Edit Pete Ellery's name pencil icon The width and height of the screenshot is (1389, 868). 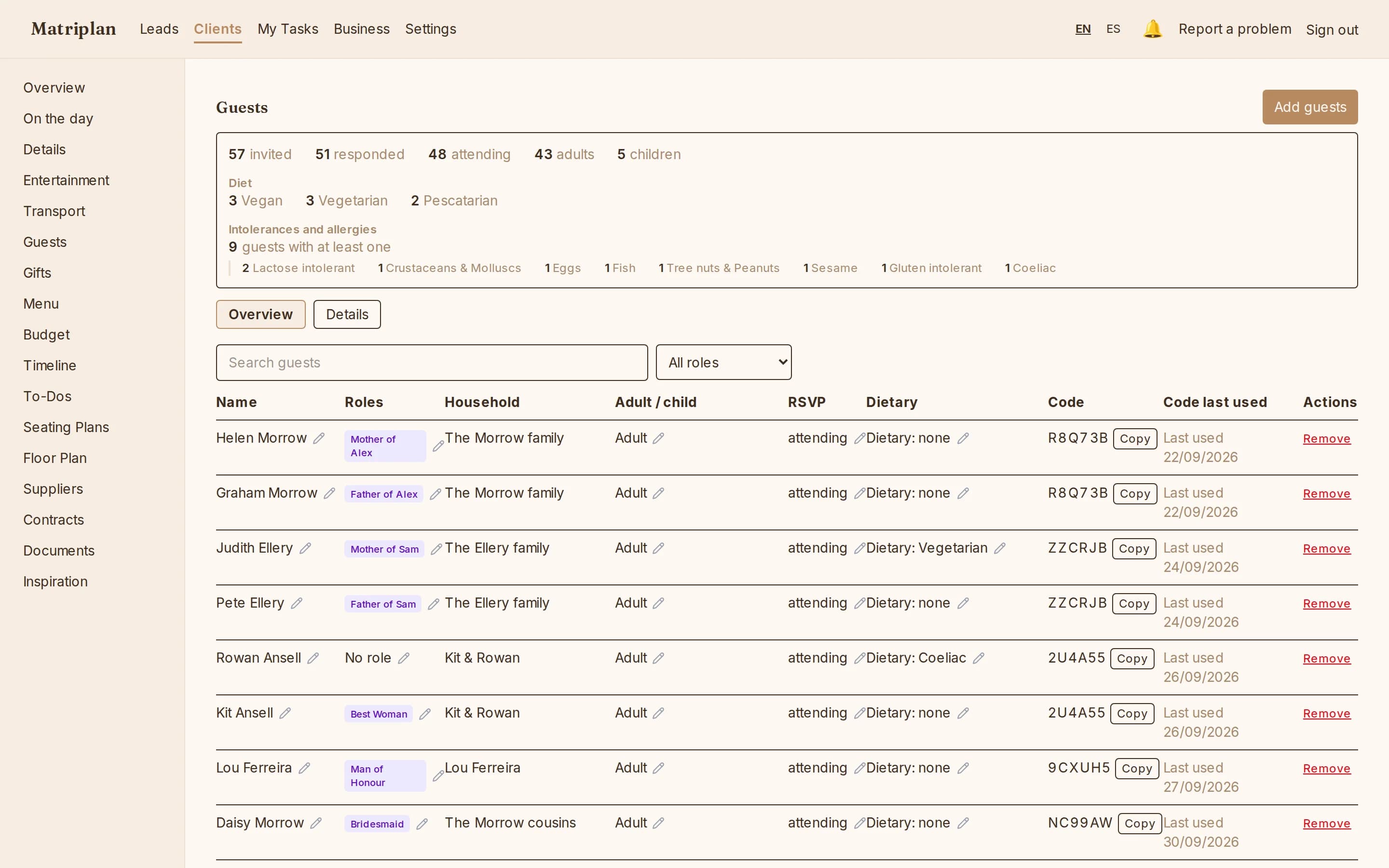point(297,603)
